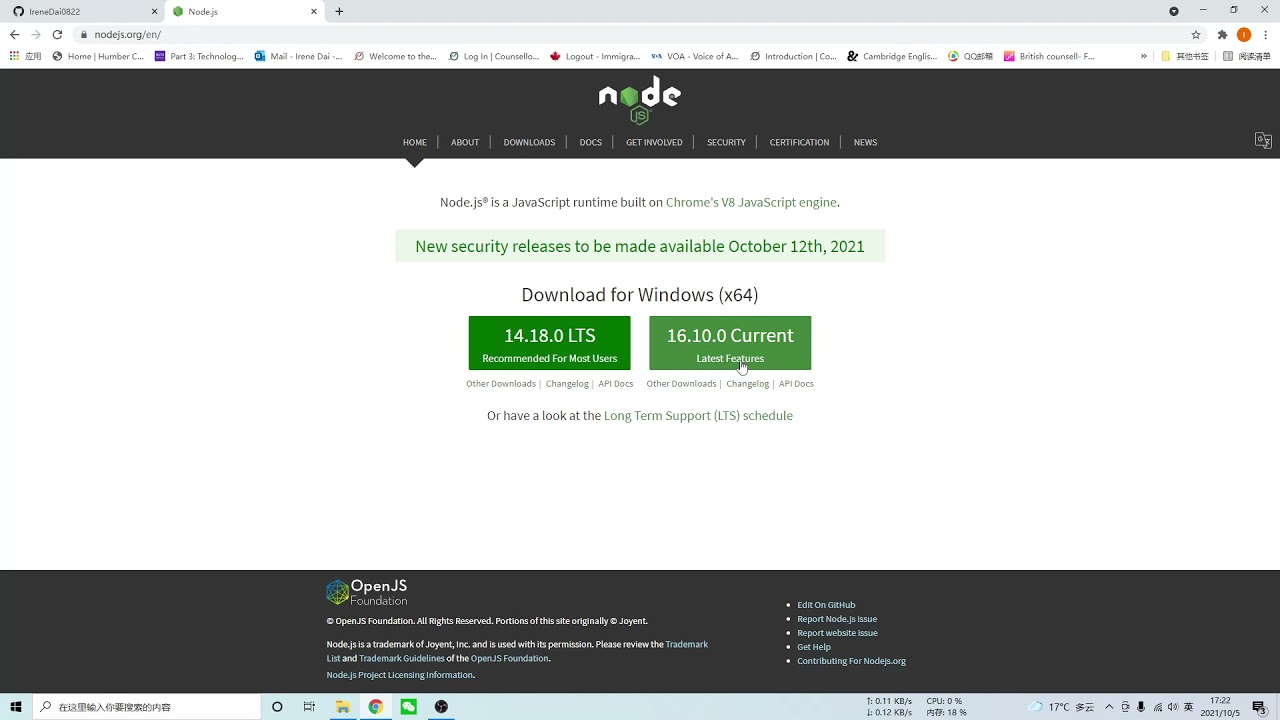Reload the nodejs.org page
The width and height of the screenshot is (1280, 720).
[57, 34]
